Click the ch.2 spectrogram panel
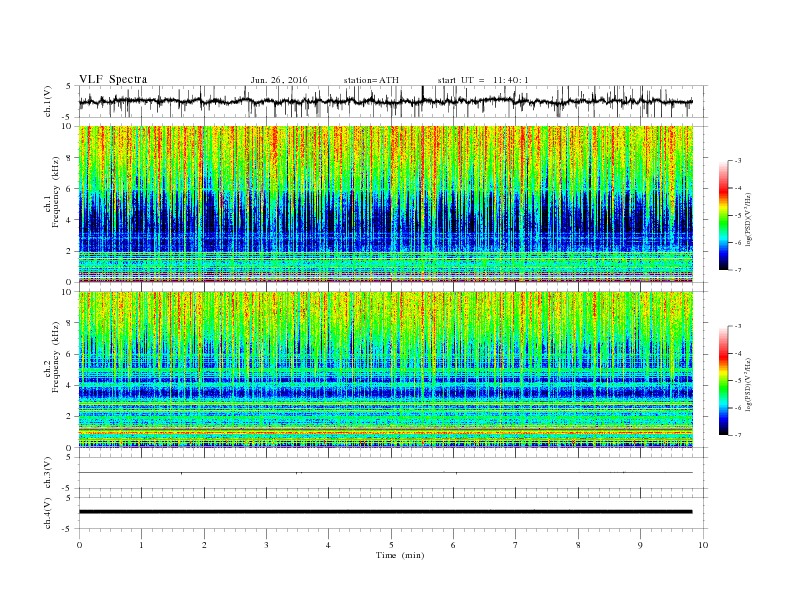Image resolution: width=792 pixels, height=612 pixels. pyautogui.click(x=386, y=370)
